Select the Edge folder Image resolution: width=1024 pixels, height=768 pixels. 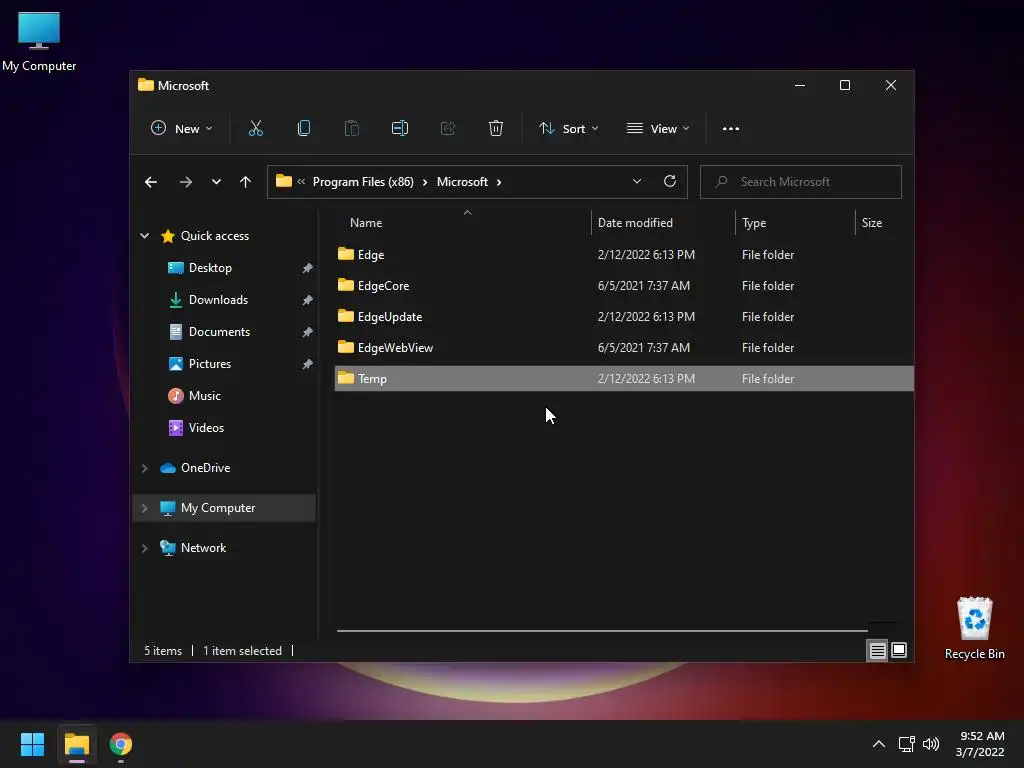coord(624,255)
